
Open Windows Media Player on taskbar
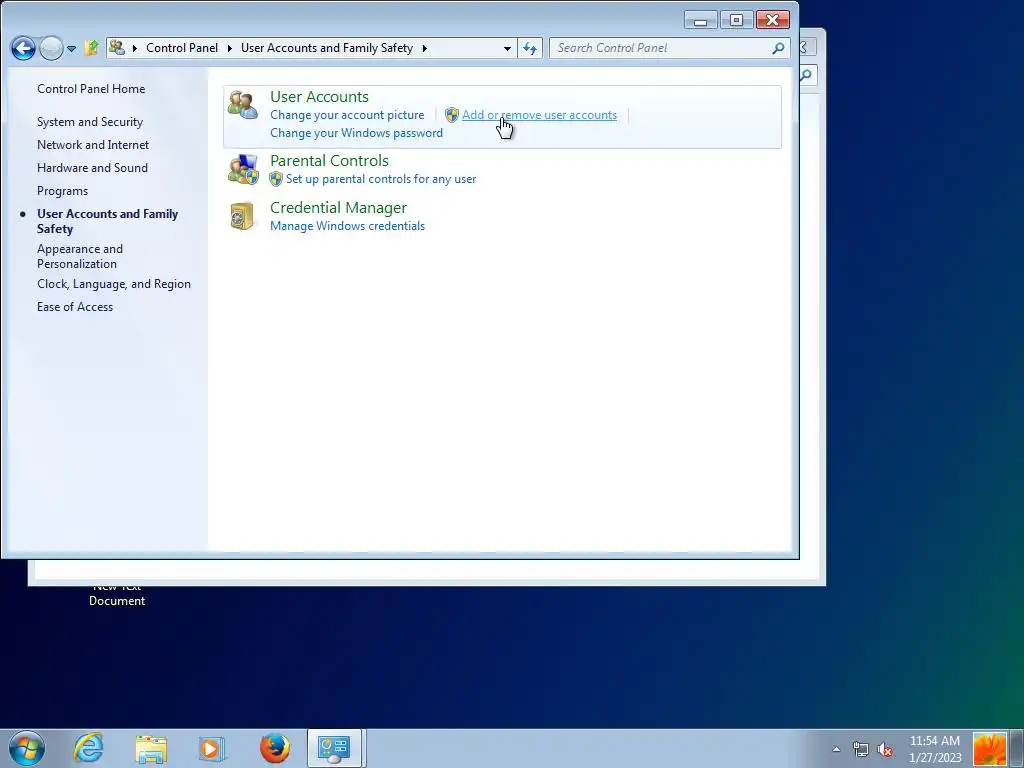point(211,748)
